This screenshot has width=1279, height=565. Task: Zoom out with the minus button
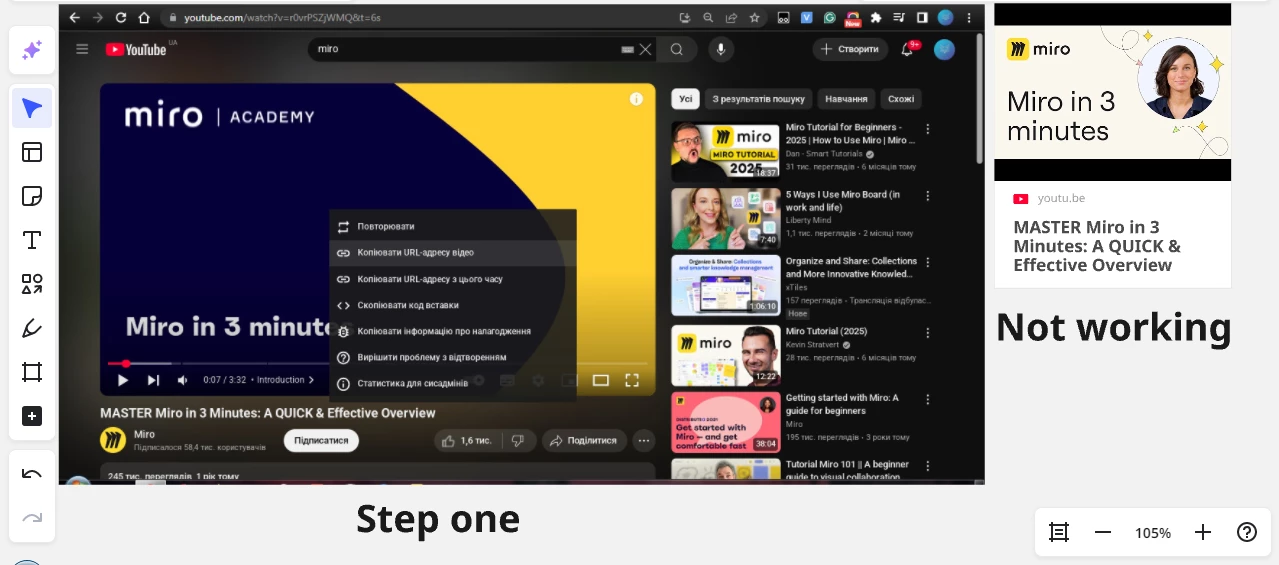click(1103, 533)
